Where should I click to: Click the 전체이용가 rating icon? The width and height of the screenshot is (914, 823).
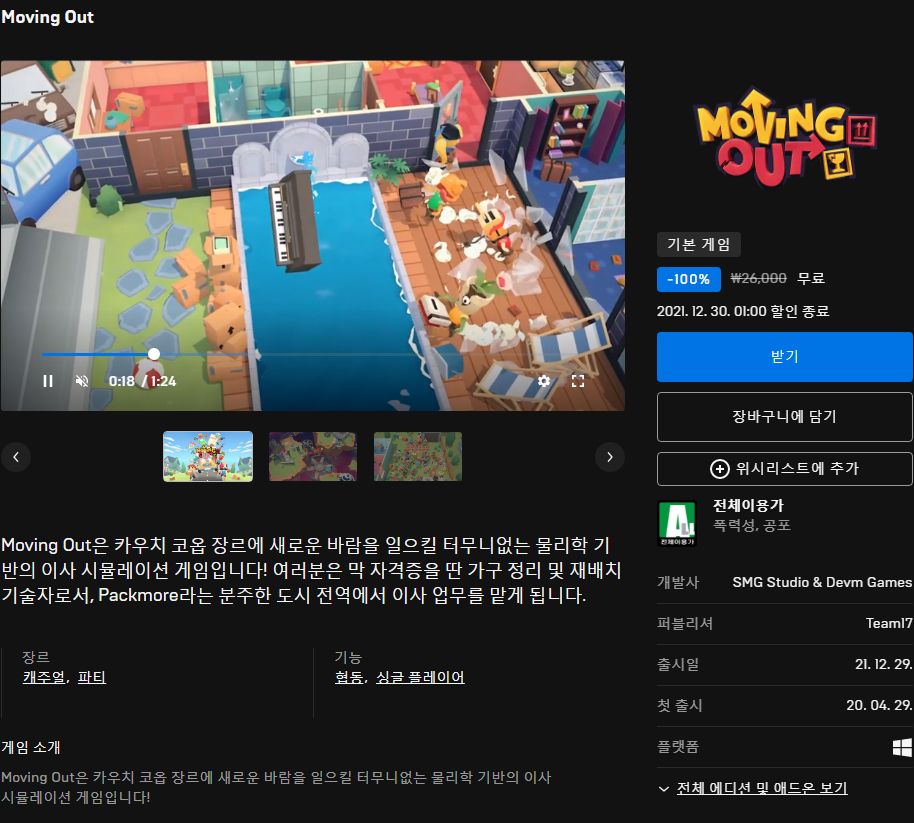click(x=677, y=523)
